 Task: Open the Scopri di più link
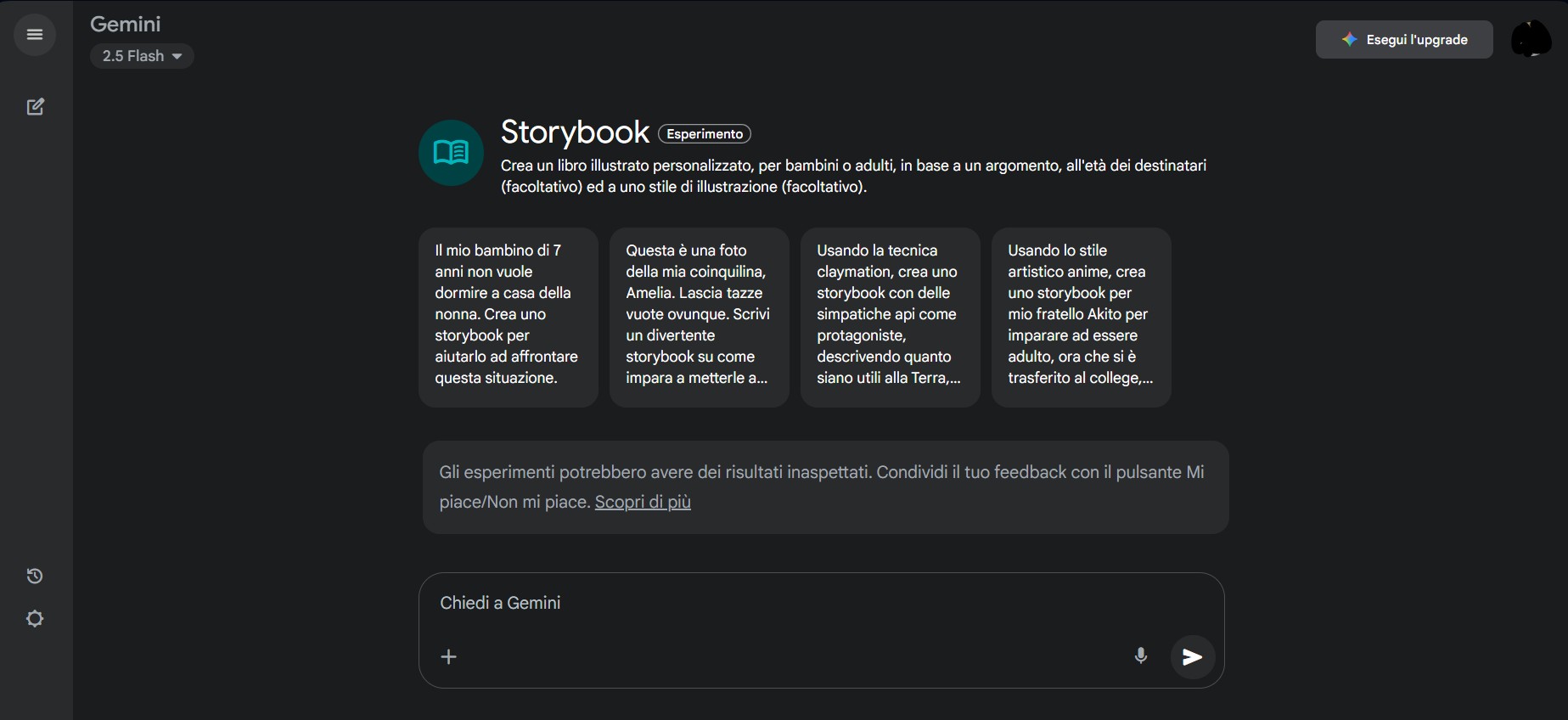[x=643, y=502]
